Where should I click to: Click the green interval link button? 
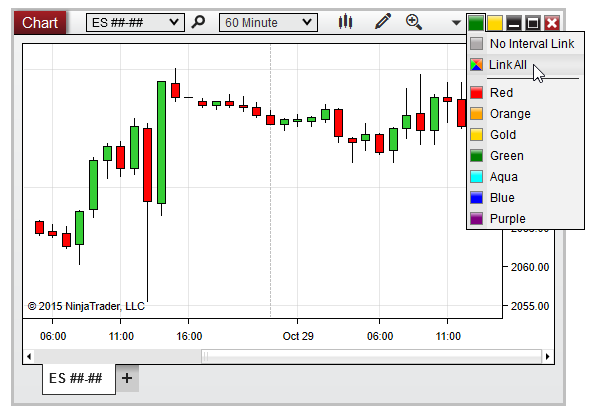[x=476, y=23]
